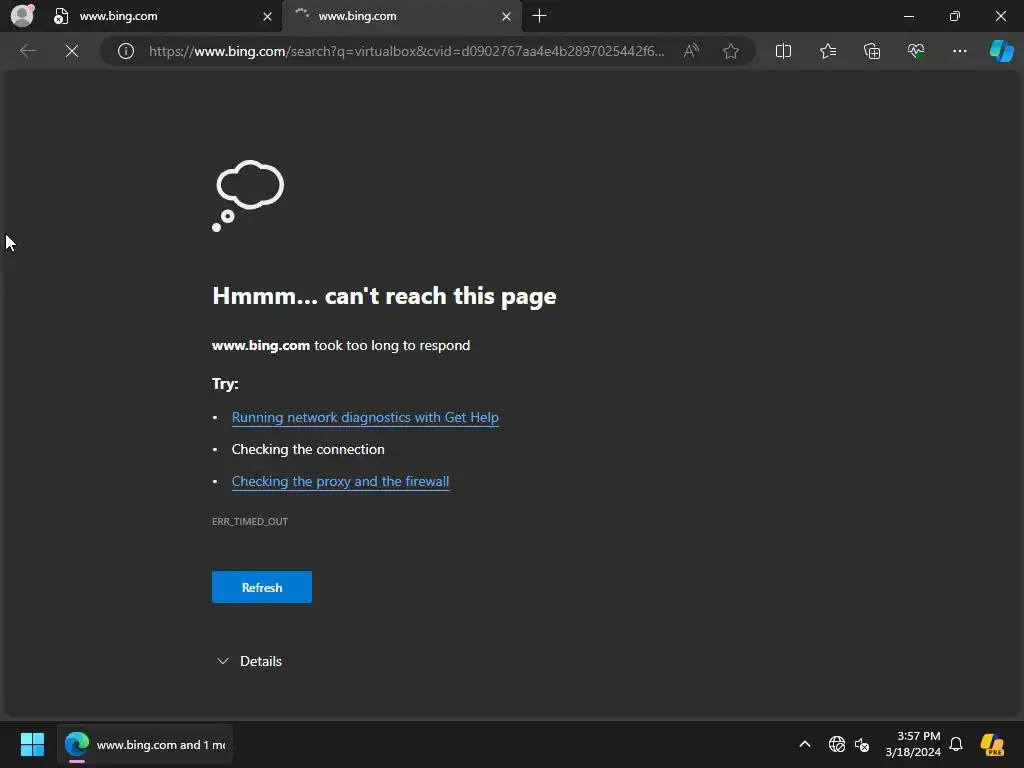Image resolution: width=1024 pixels, height=768 pixels.
Task: Open the Collections icon
Action: pos(872,51)
